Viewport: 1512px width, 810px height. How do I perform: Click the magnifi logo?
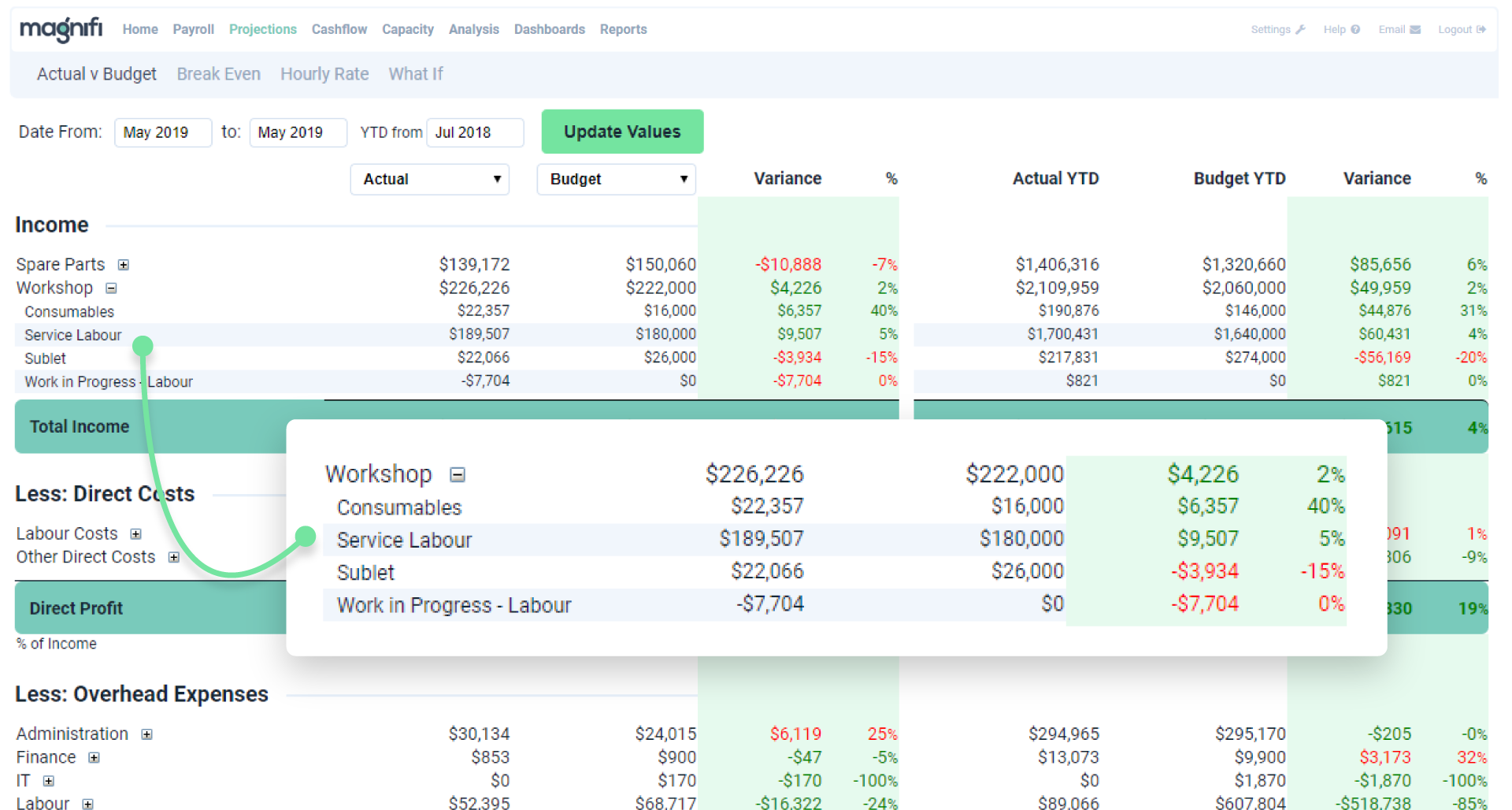(x=60, y=28)
